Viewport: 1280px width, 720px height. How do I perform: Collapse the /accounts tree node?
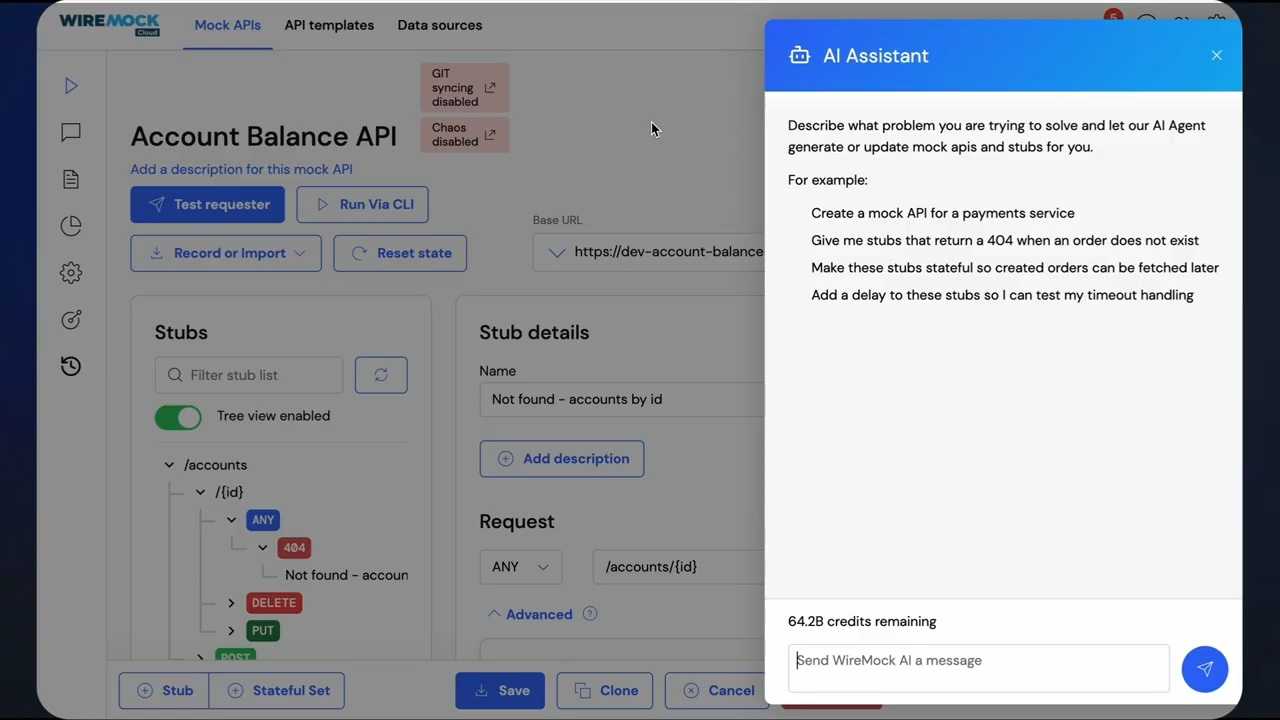click(x=169, y=465)
